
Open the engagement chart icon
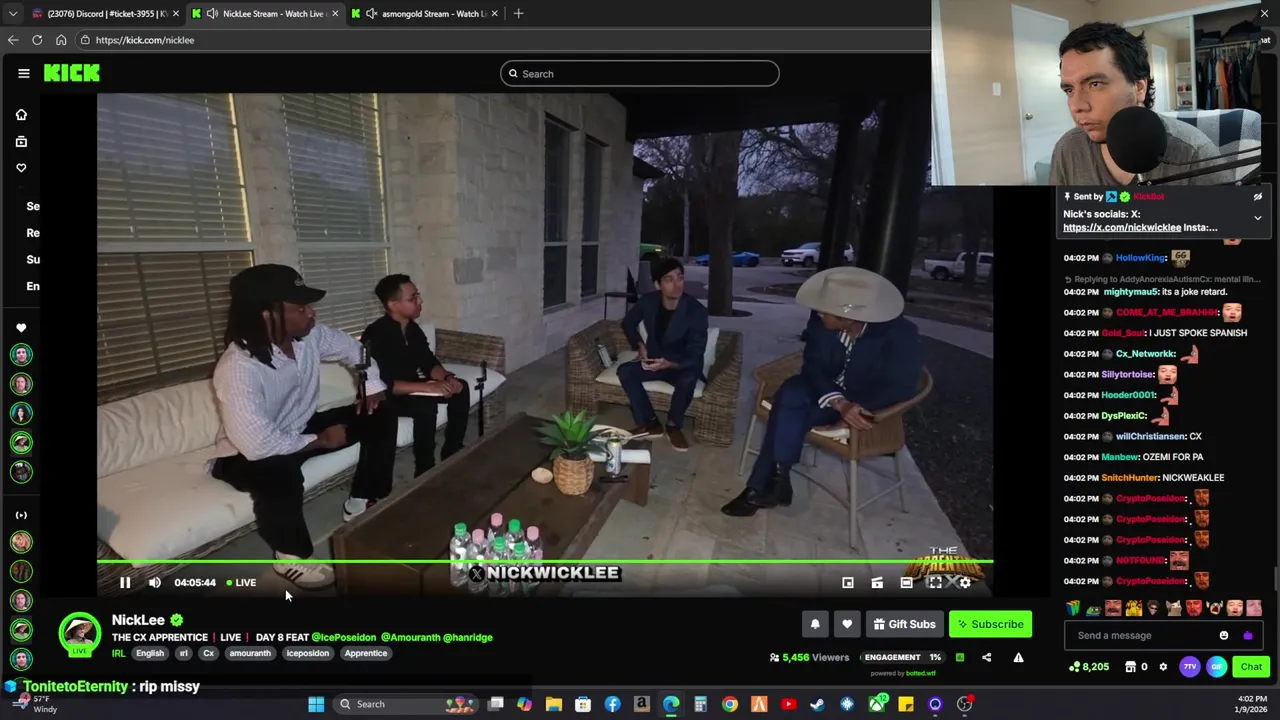pyautogui.click(x=960, y=657)
